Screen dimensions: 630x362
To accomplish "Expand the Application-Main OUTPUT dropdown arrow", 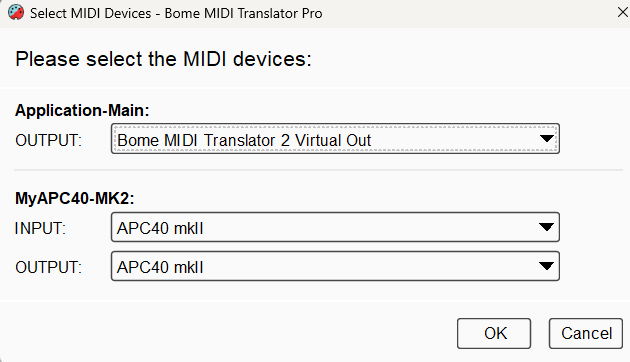I will pos(546,139).
